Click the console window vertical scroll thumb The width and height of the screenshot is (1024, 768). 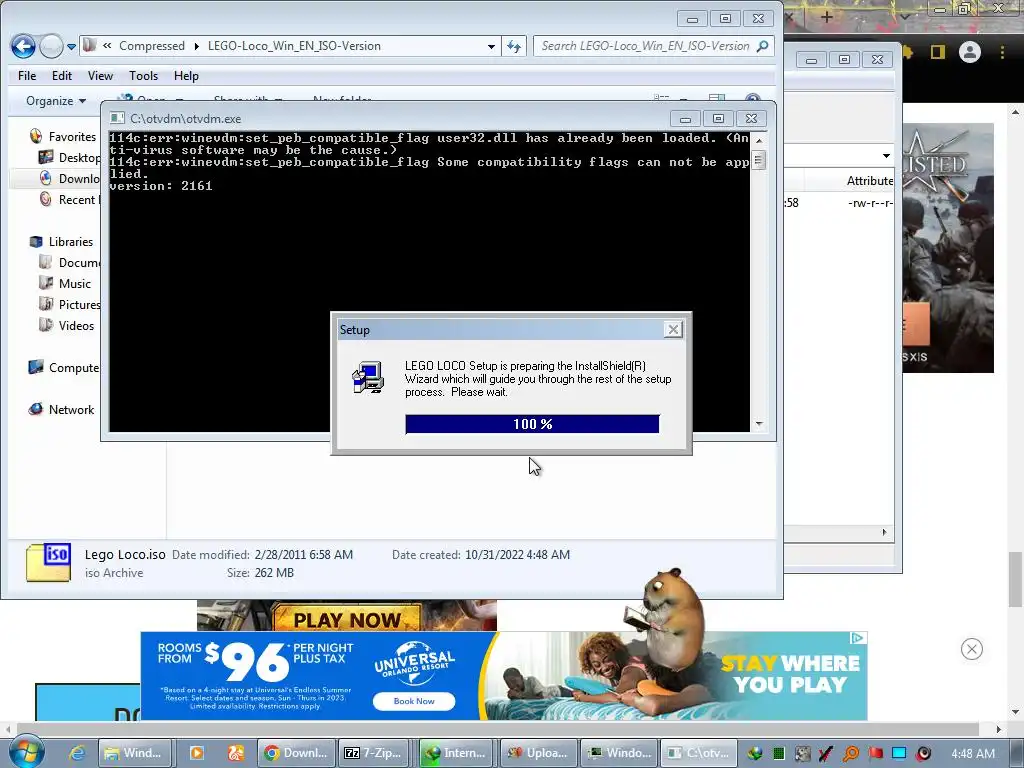758,160
